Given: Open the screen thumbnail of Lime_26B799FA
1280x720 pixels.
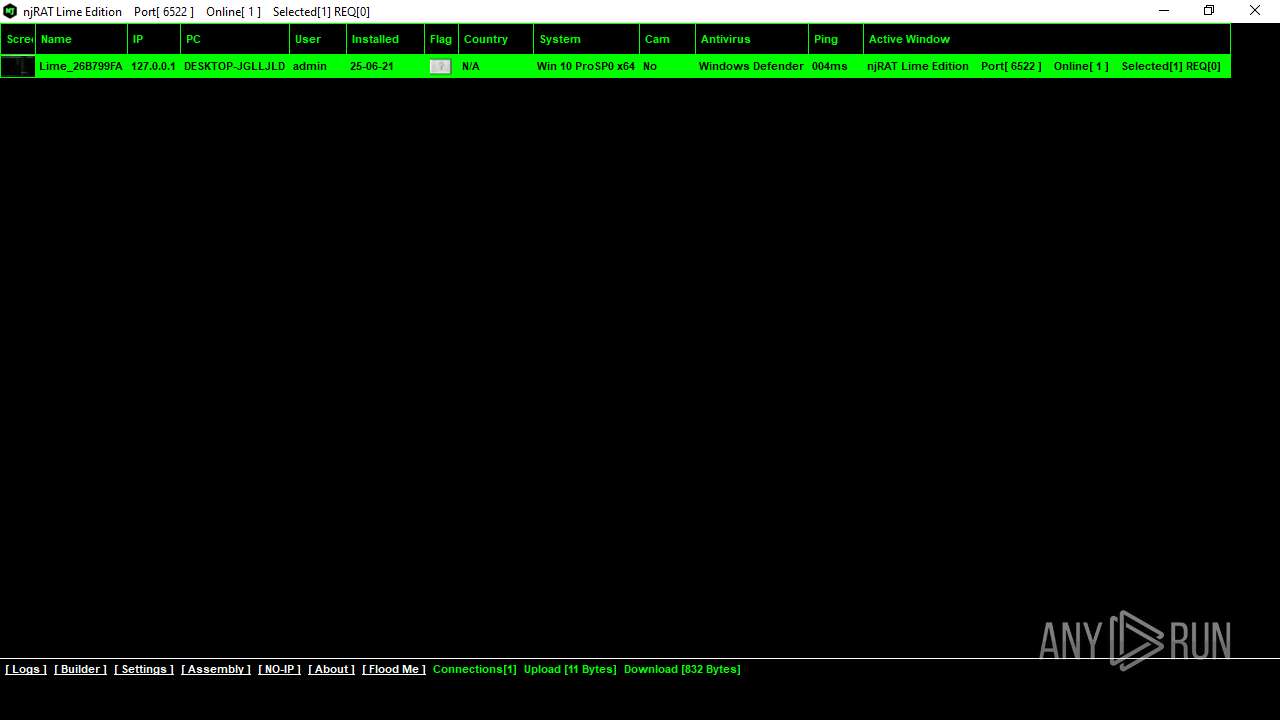Looking at the screenshot, I should (18, 66).
